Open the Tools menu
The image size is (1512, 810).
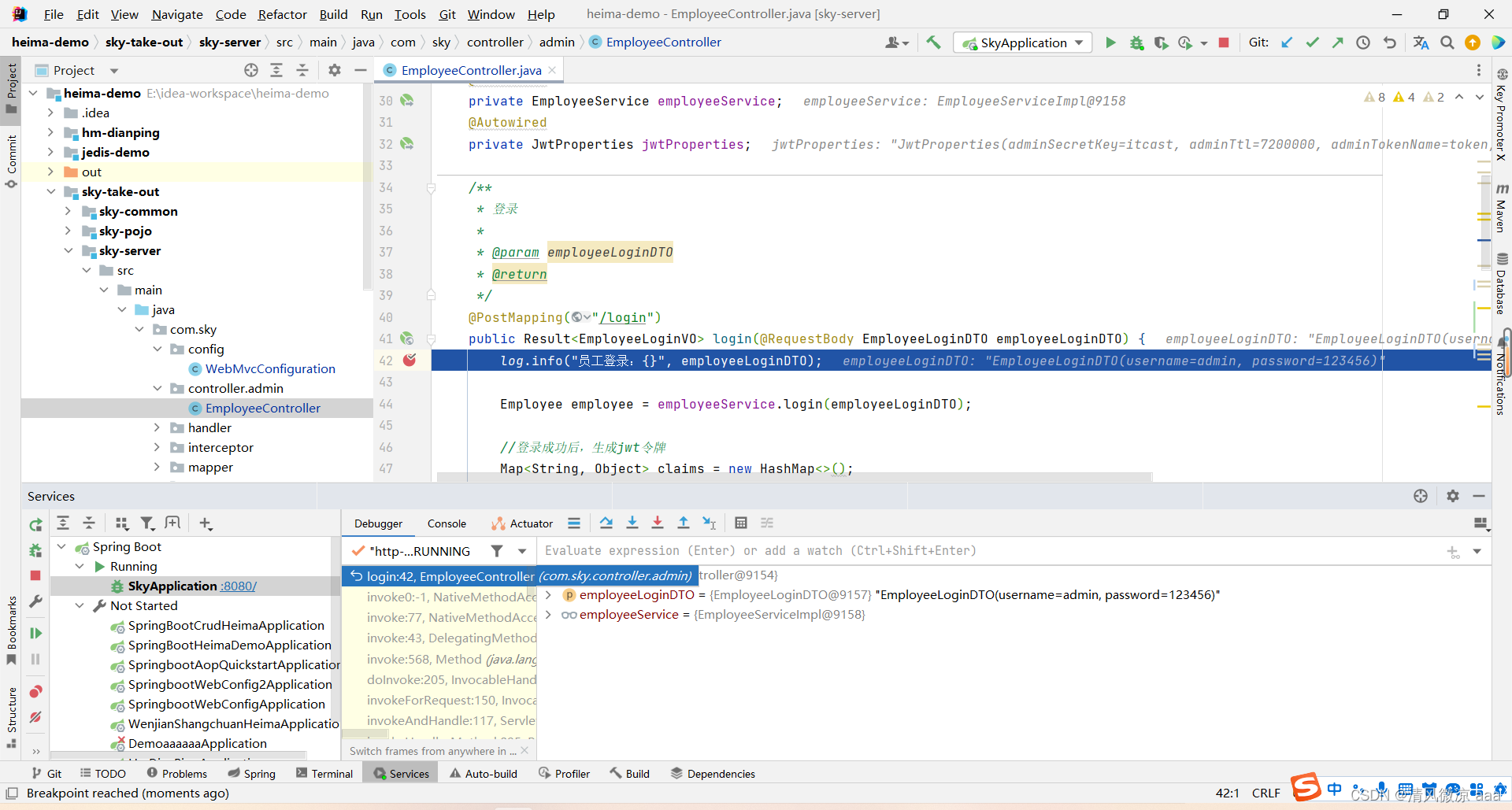click(409, 14)
